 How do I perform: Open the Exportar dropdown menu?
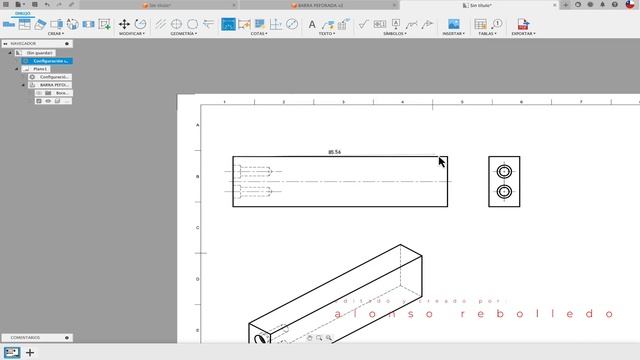523,34
